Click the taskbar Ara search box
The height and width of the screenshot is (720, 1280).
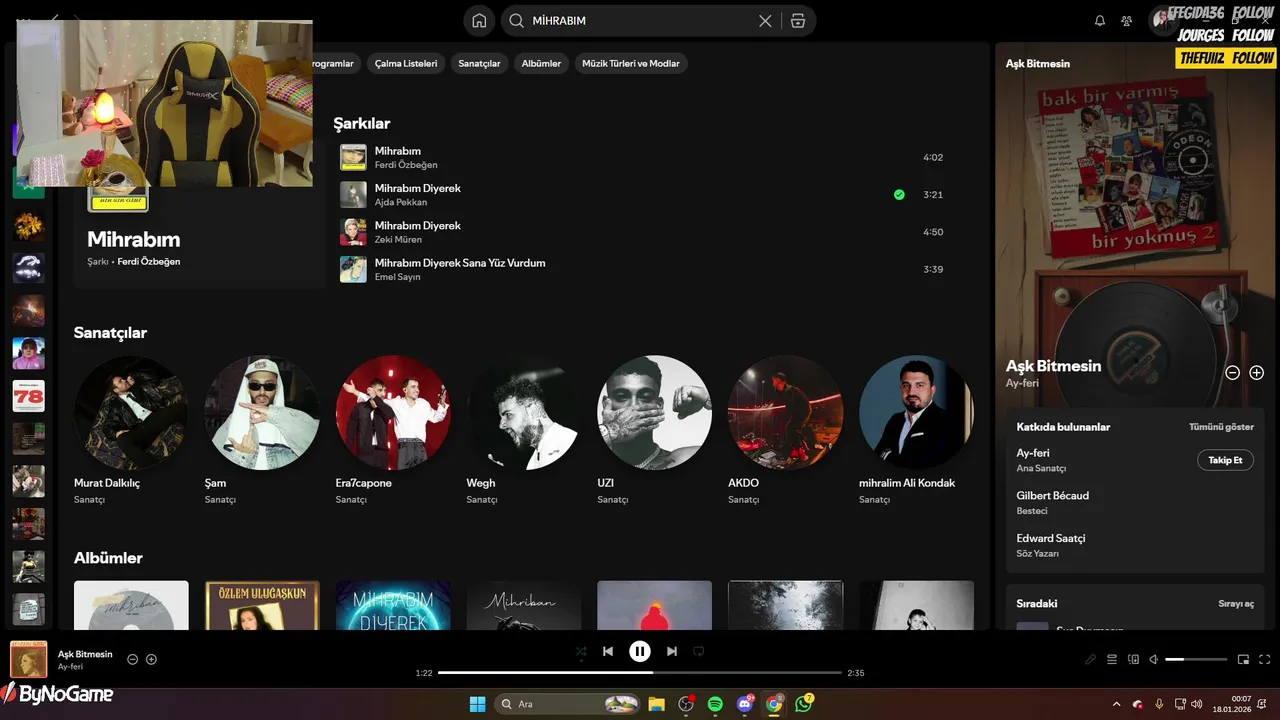click(567, 704)
